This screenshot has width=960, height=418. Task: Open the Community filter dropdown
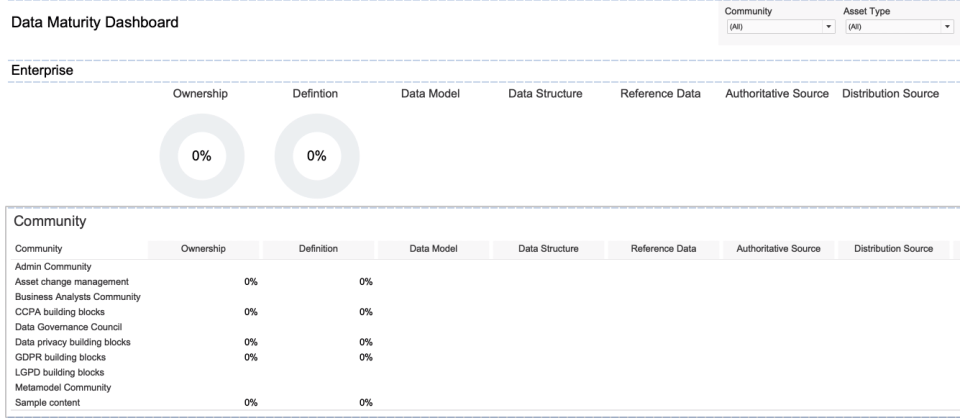[780, 26]
